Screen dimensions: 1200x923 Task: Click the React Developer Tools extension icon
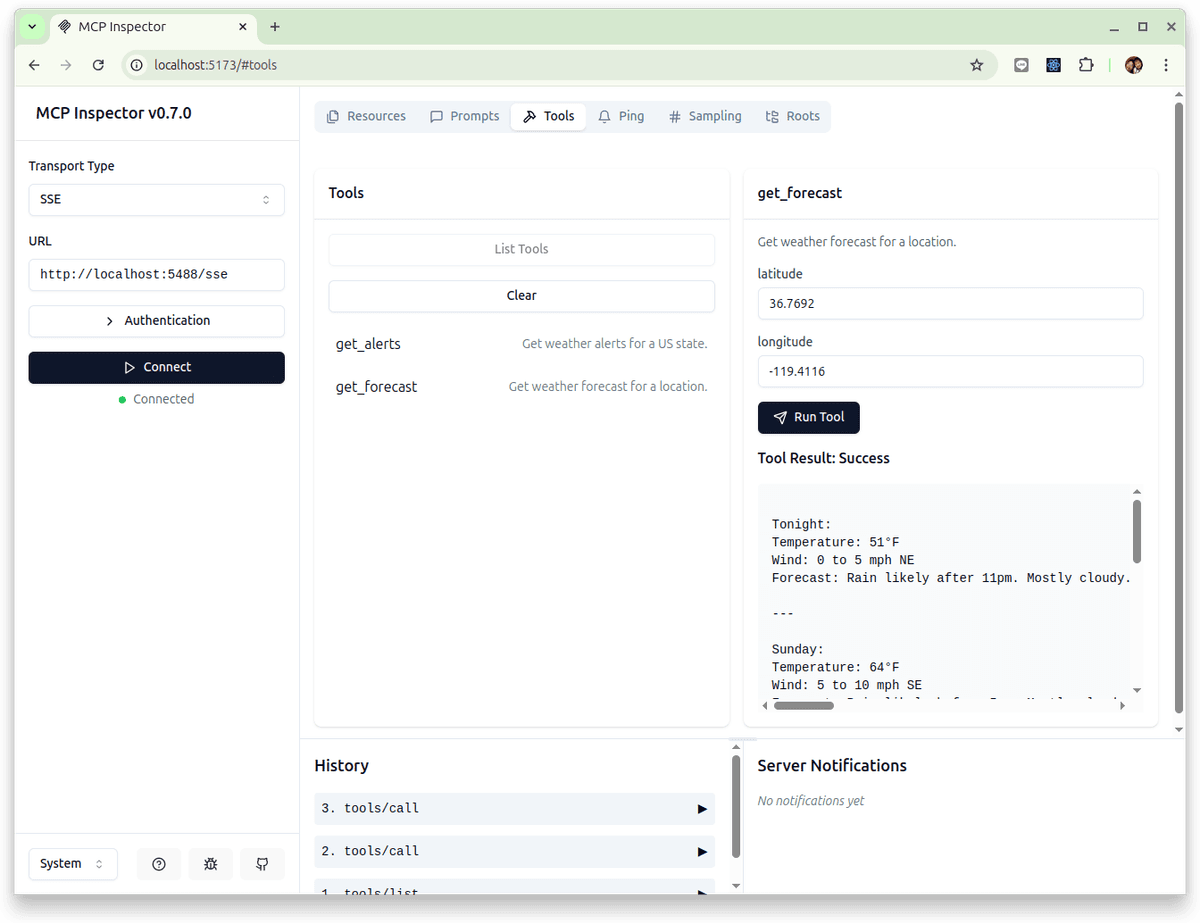(1053, 65)
